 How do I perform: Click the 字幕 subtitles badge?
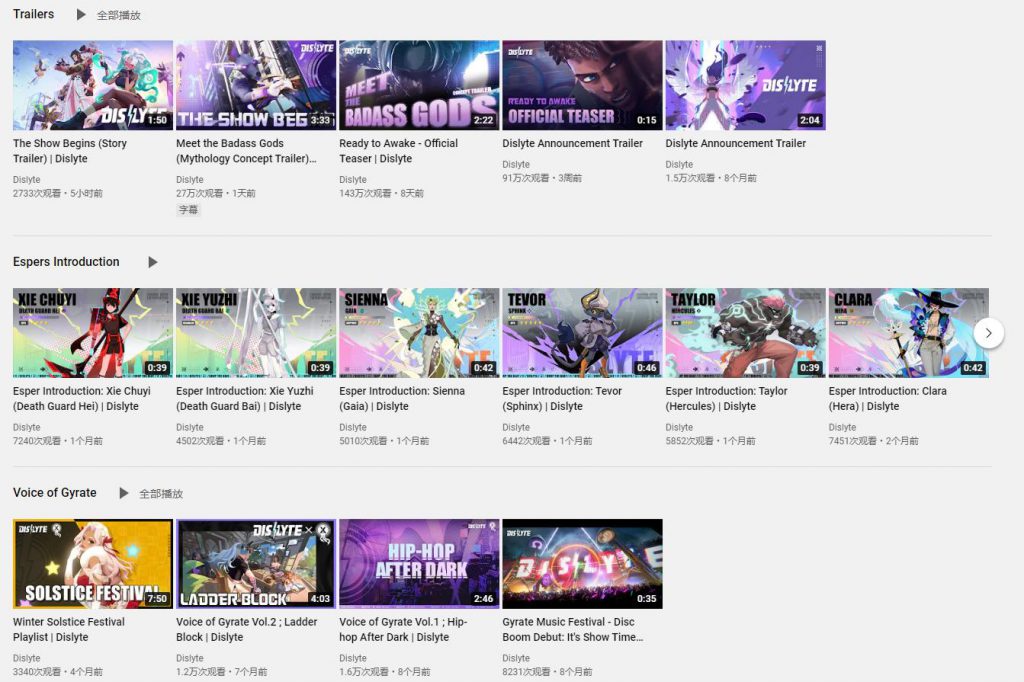pos(188,210)
